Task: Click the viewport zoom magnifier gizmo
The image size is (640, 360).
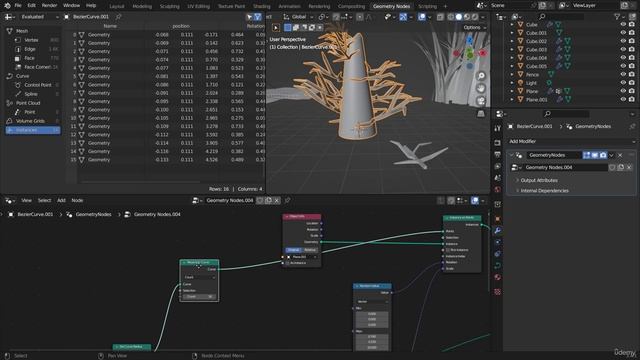Action: click(x=481, y=76)
